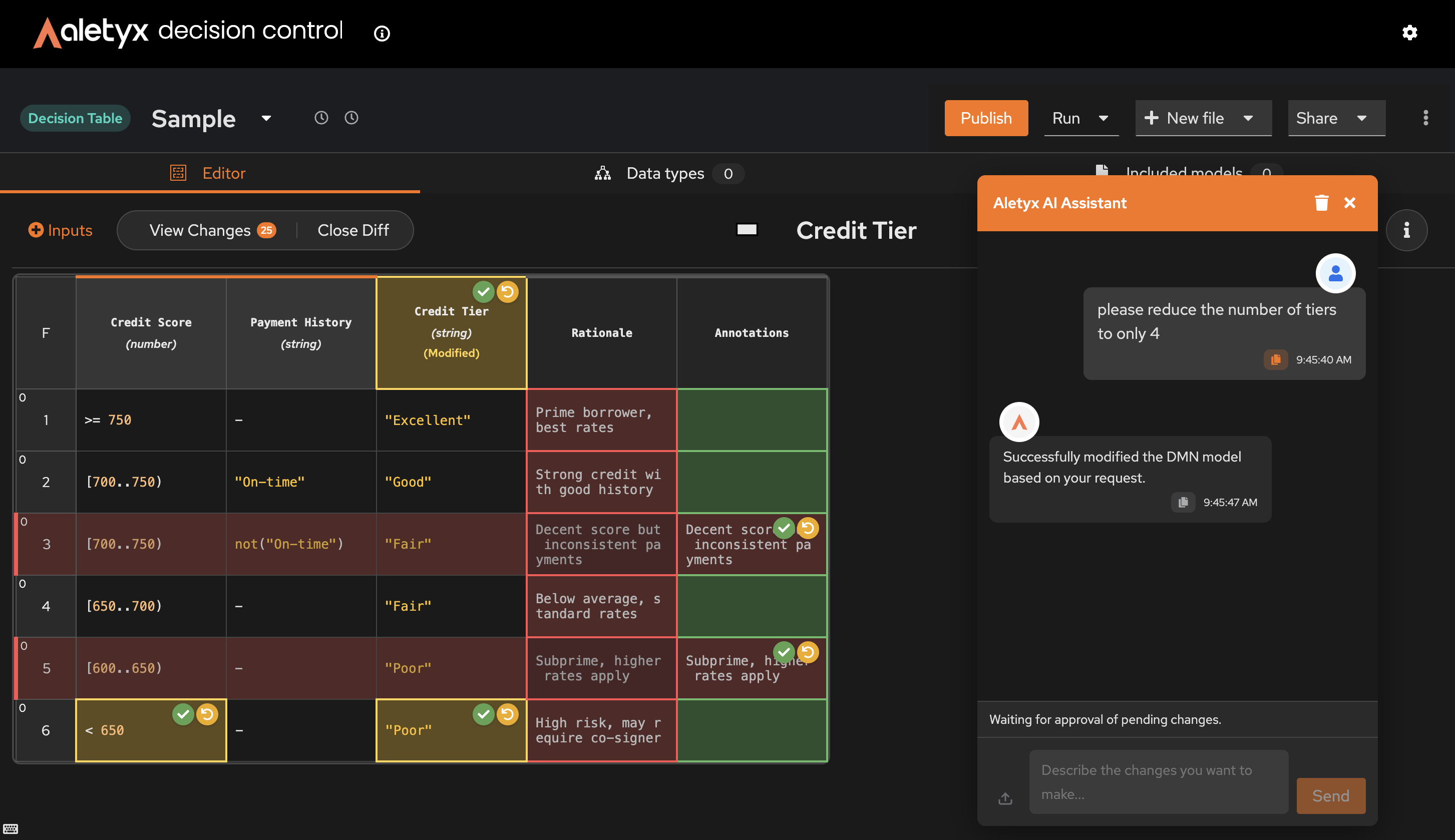The height and width of the screenshot is (840, 1455).
Task: Open the three-dot more options menu
Action: pyautogui.click(x=1425, y=118)
